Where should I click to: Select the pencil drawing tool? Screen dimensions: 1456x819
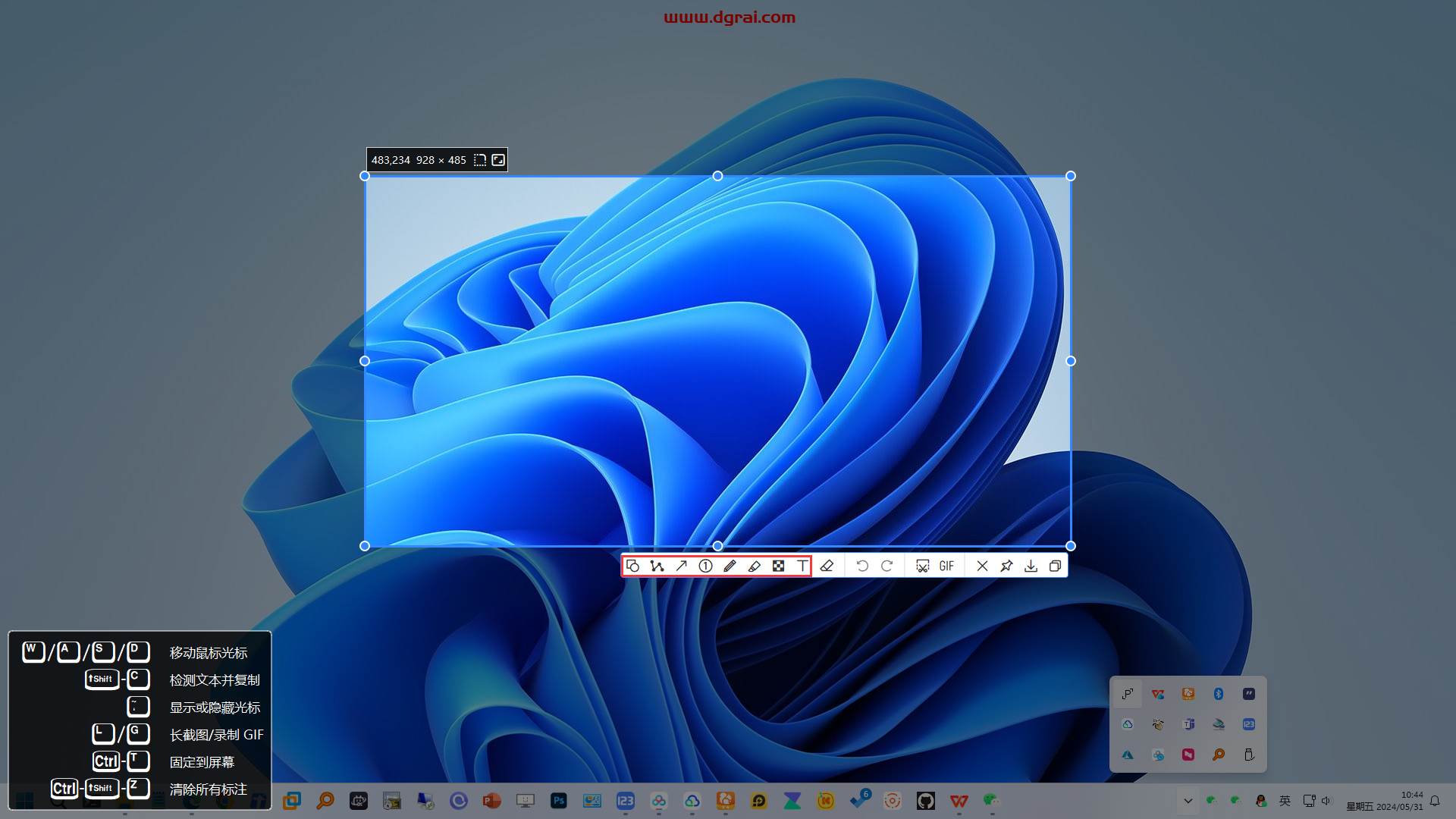730,566
